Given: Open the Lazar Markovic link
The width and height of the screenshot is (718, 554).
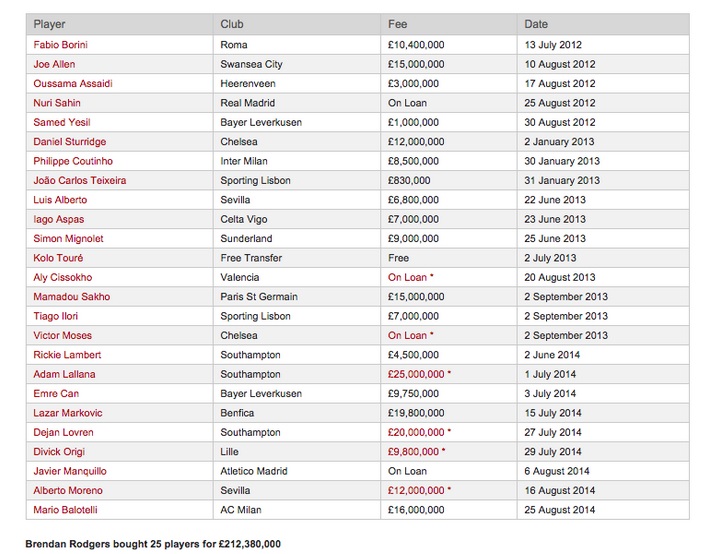Looking at the screenshot, I should coord(67,413).
